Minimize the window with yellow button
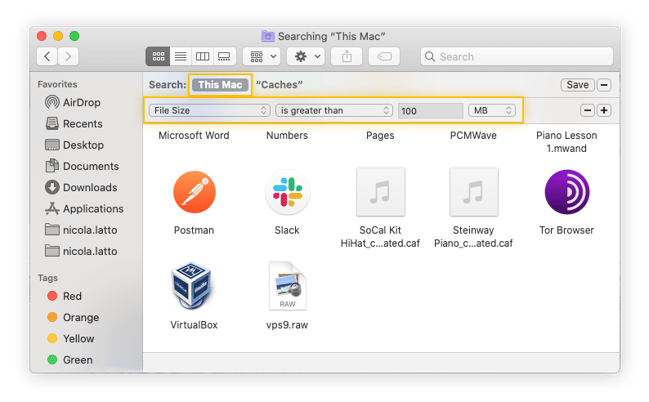 pyautogui.click(x=58, y=36)
